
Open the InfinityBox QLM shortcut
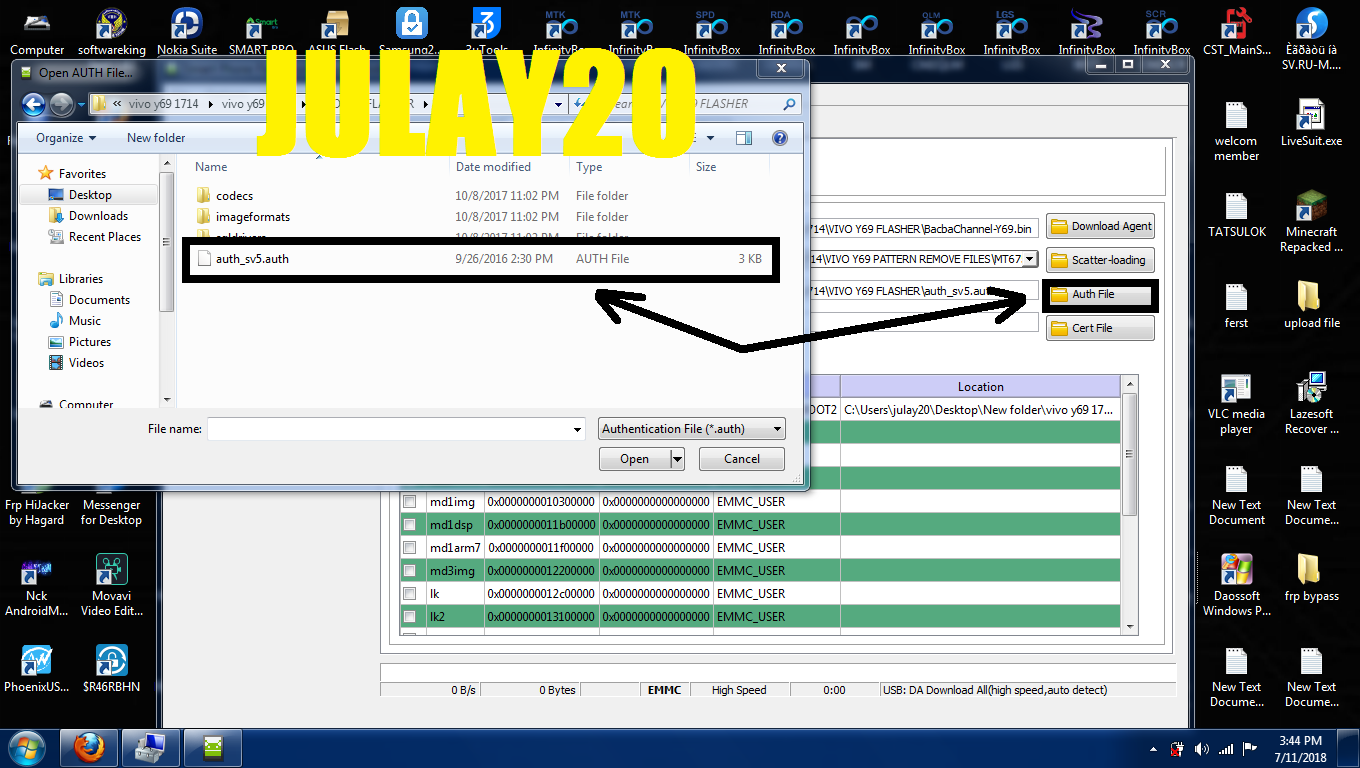(x=937, y=30)
